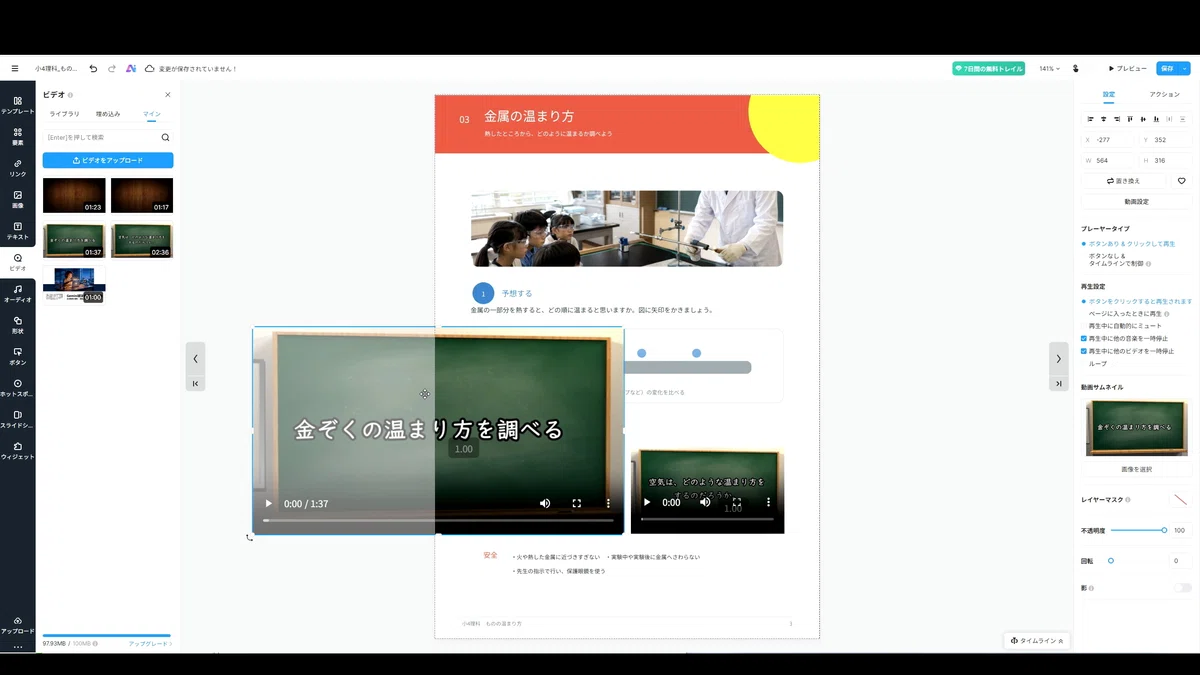Open the スライドショー sidebar panel
This screenshot has width=1200, height=675.
18,419
